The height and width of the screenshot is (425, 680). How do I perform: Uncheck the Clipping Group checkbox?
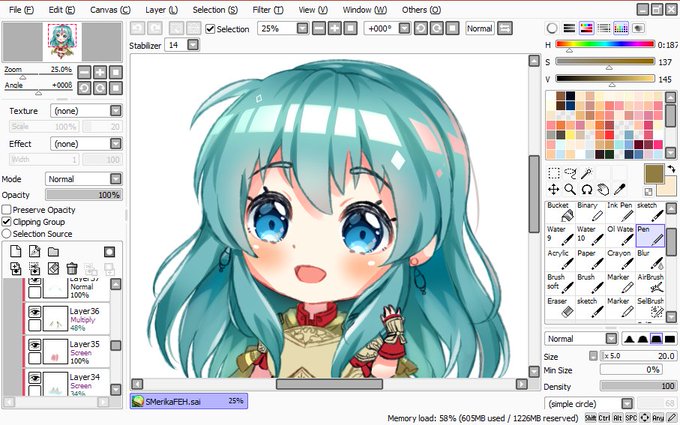(7, 222)
